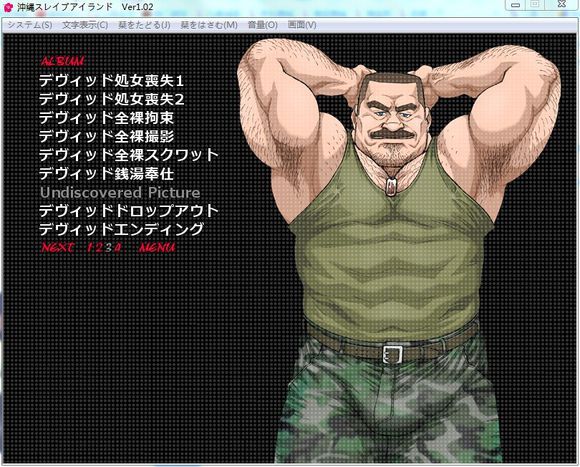Open the 文字表示(C) menu
580x467 pixels.
point(85,25)
